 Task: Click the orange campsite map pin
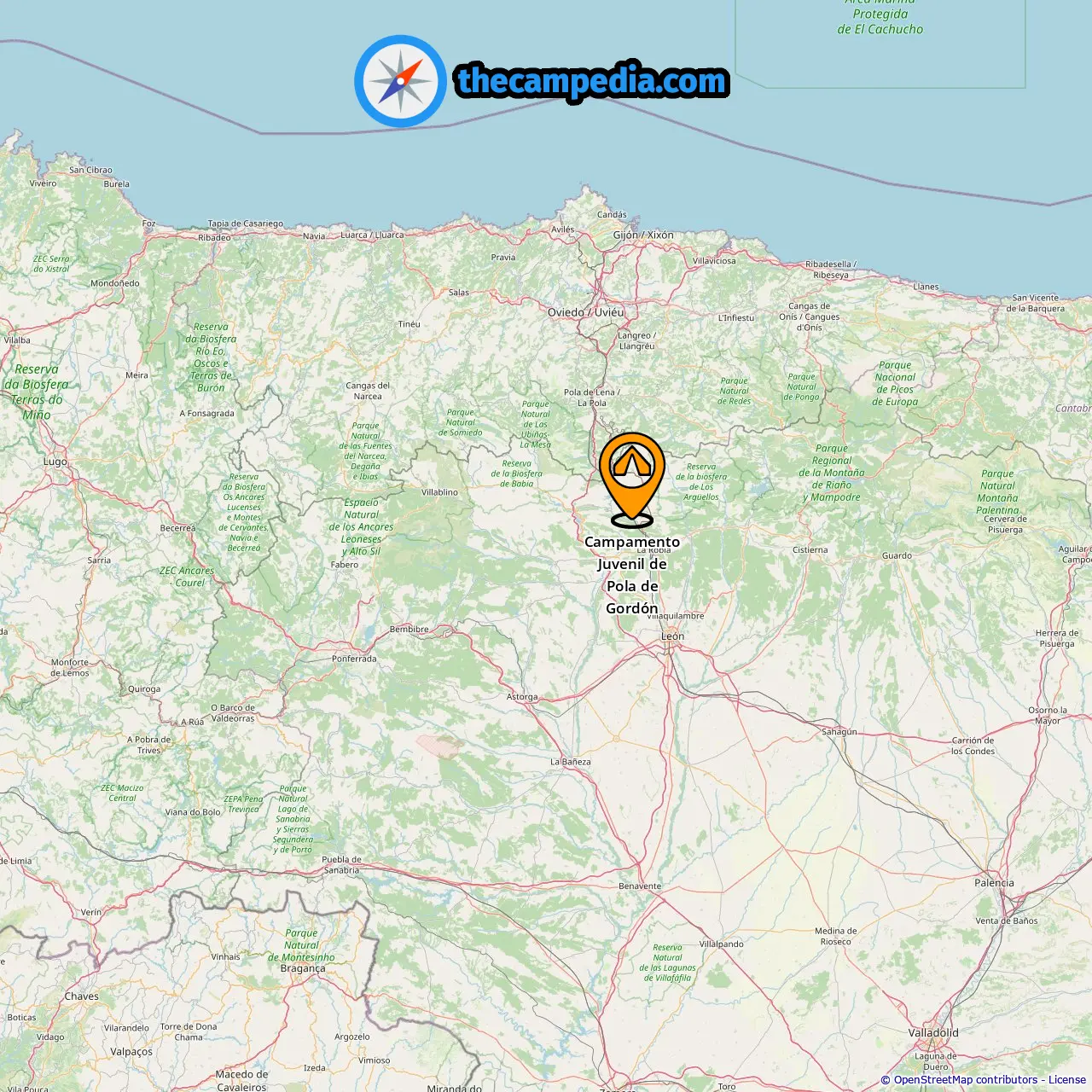(x=631, y=479)
